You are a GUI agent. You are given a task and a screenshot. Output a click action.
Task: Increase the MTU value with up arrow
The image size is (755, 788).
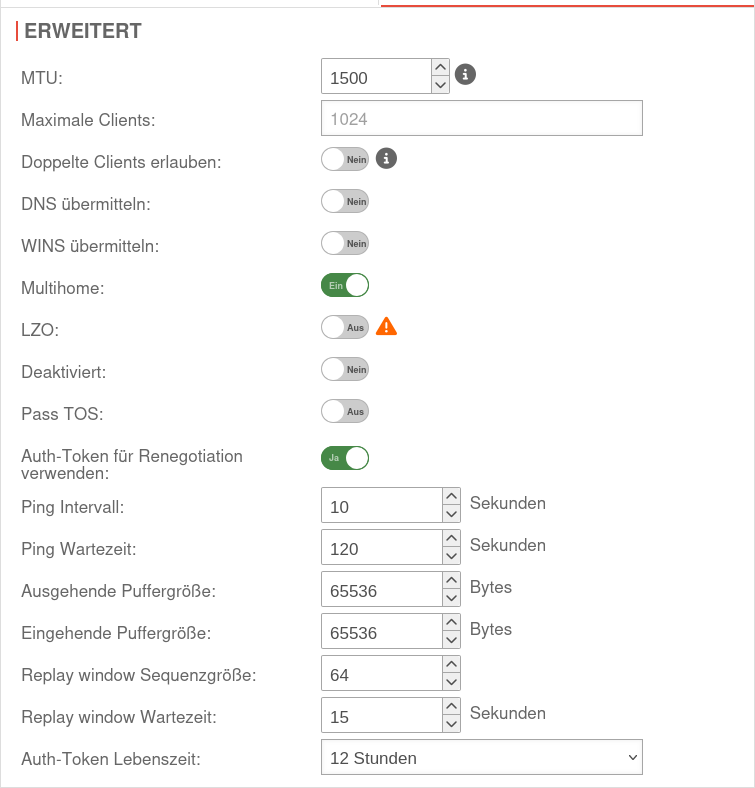coord(440,67)
